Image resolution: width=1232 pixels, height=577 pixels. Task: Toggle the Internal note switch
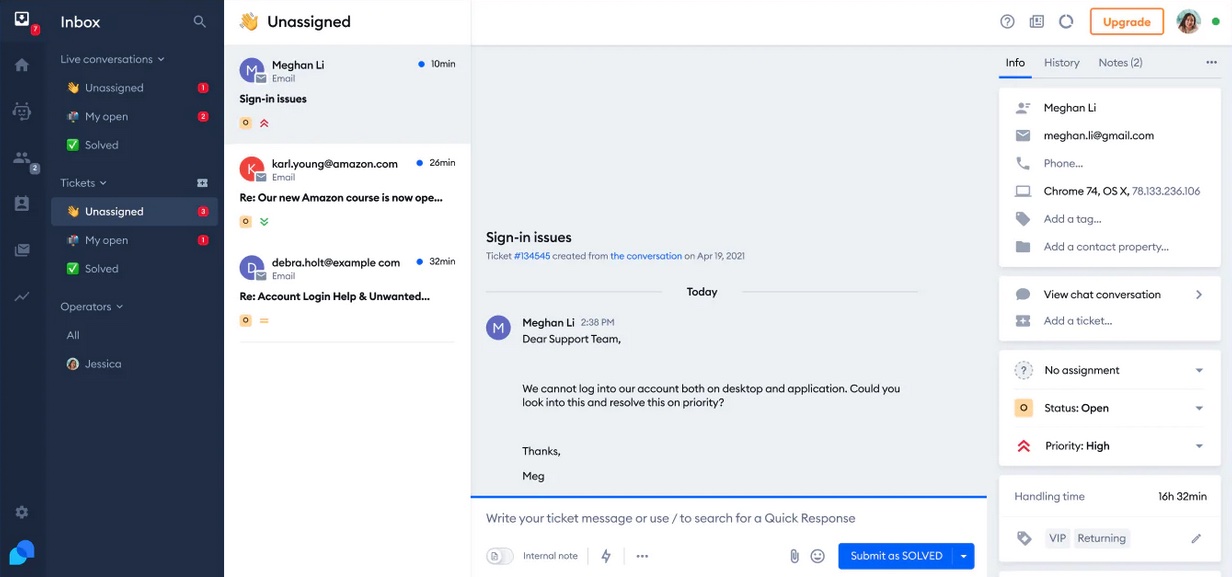[x=499, y=555]
